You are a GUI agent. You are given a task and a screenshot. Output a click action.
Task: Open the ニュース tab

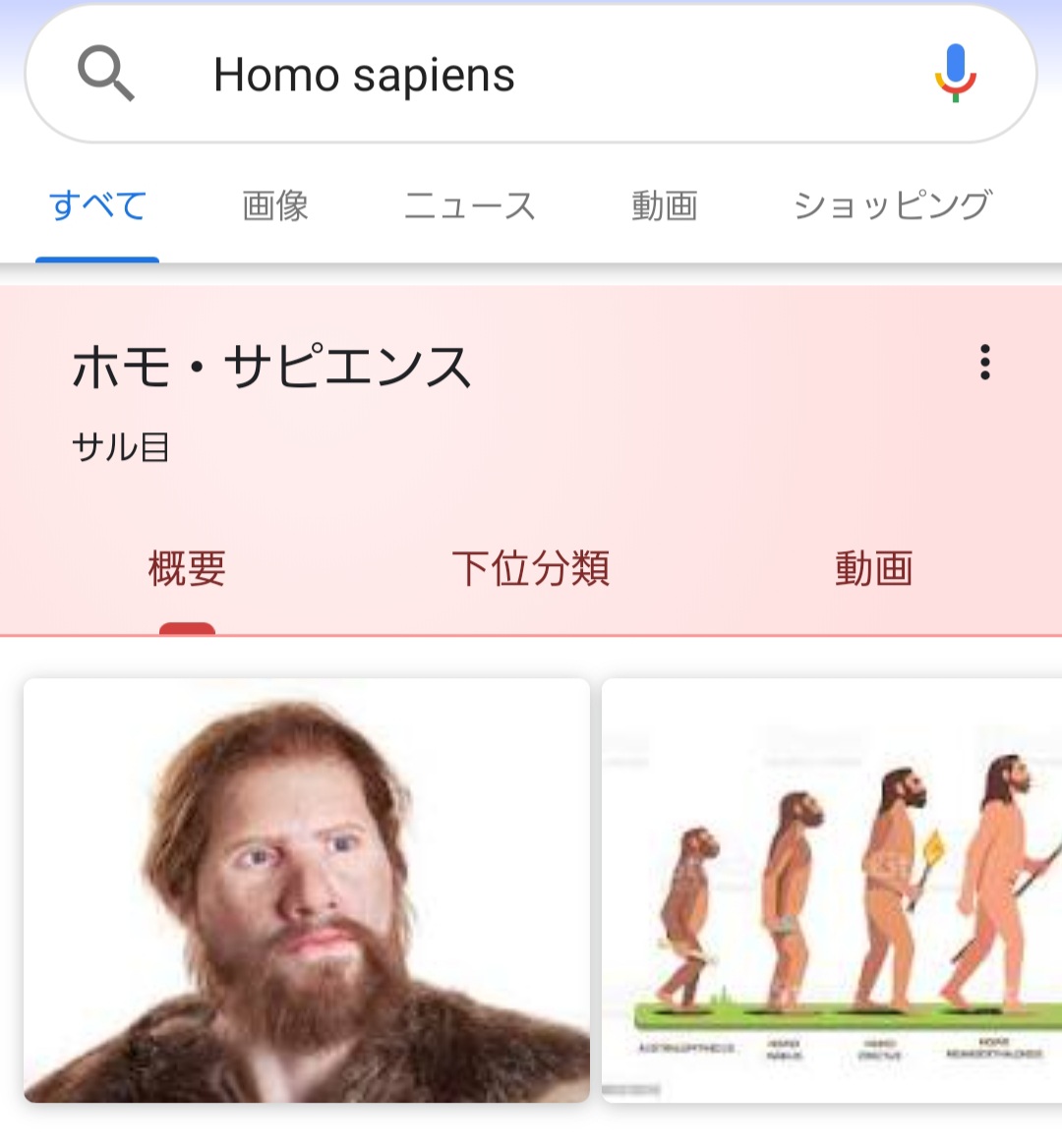click(x=469, y=205)
